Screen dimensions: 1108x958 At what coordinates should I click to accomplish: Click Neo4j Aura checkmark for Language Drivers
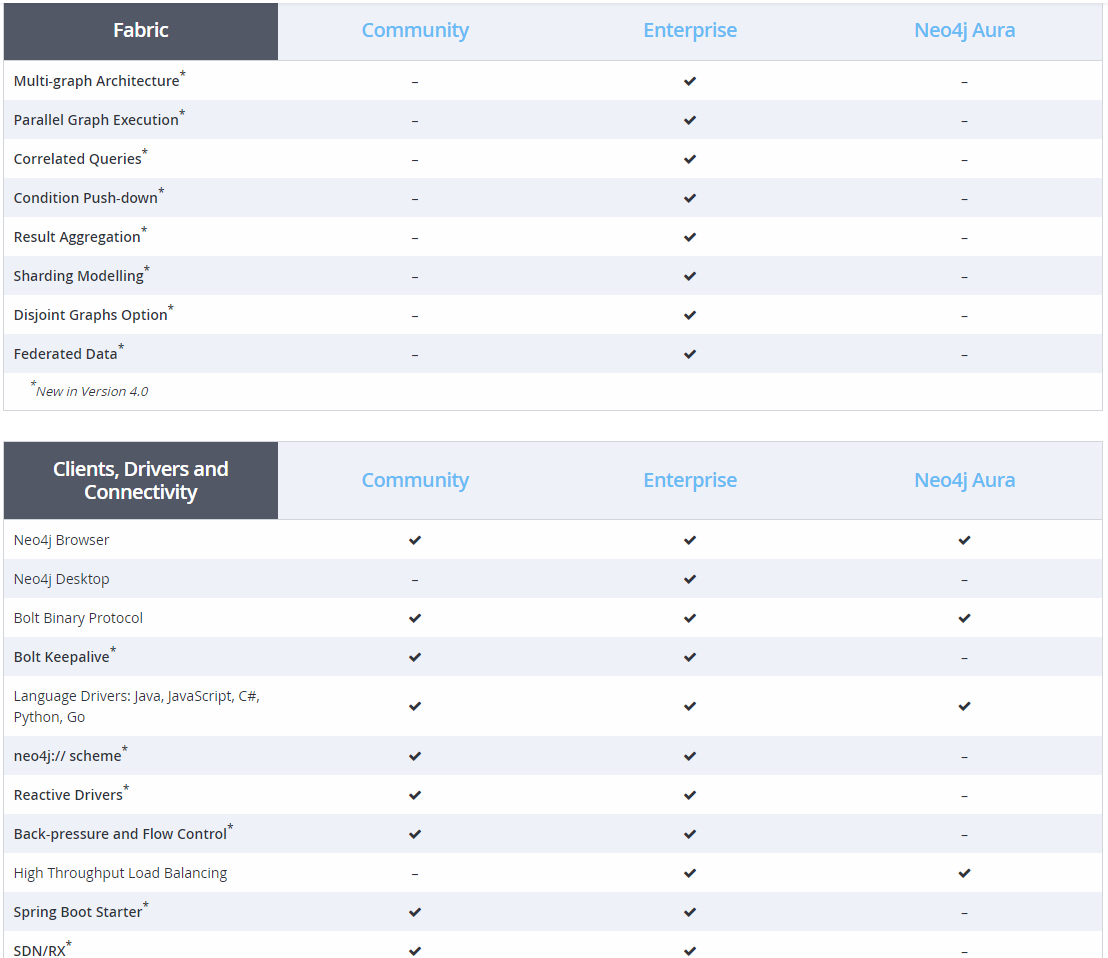(965, 706)
